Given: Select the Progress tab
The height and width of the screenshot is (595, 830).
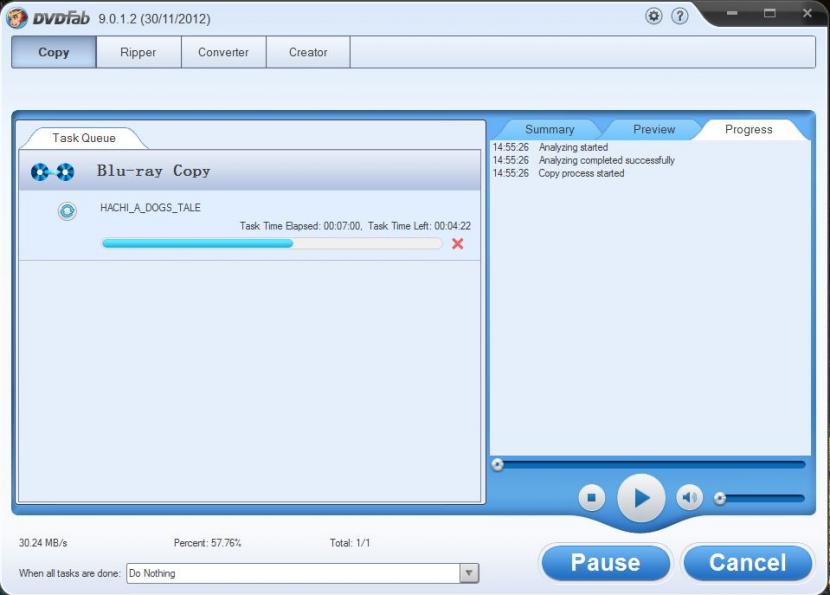Looking at the screenshot, I should (x=748, y=130).
